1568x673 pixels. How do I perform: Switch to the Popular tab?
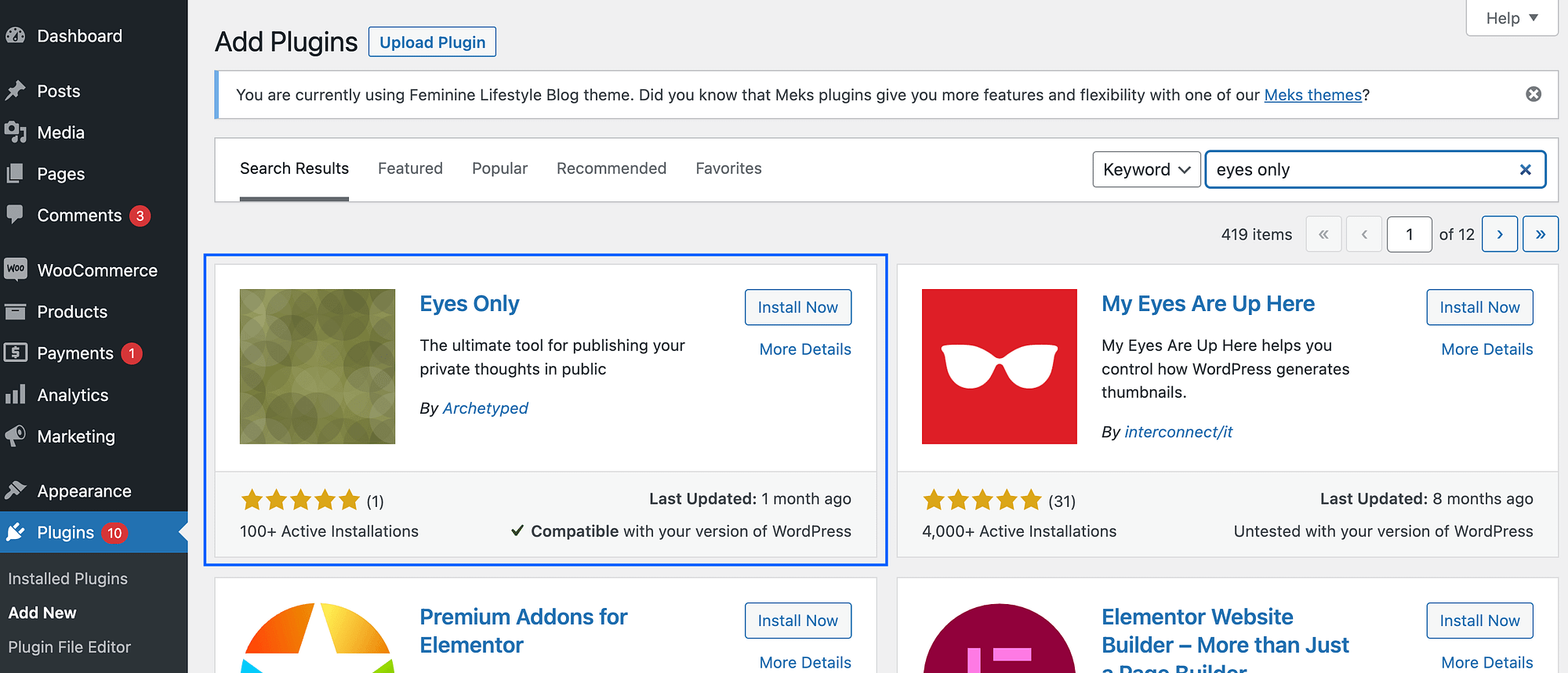tap(499, 168)
